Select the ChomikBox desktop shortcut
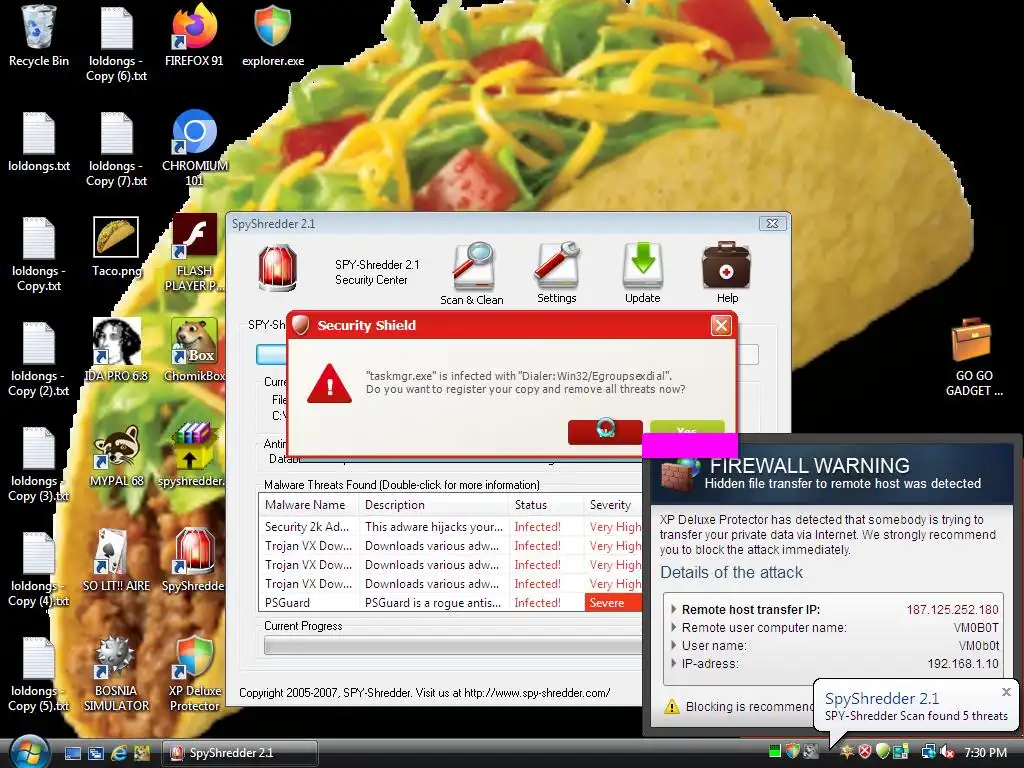The image size is (1024, 768). [195, 351]
